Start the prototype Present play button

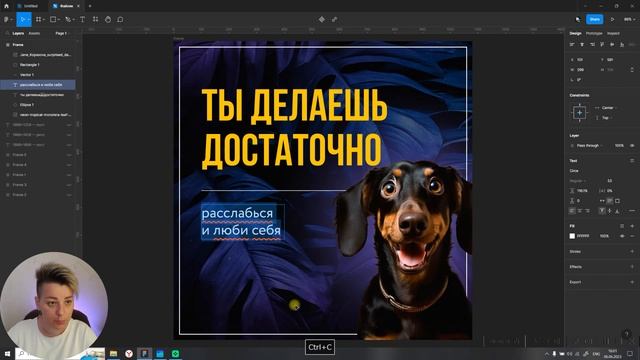coord(613,19)
